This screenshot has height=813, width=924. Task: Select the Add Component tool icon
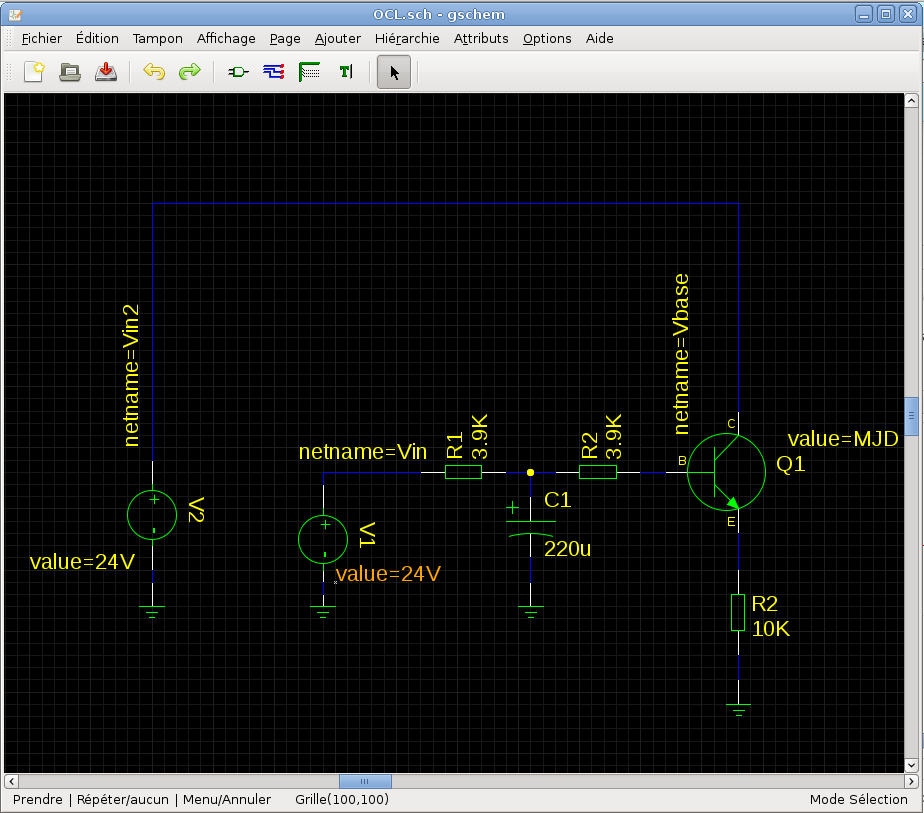click(x=239, y=72)
